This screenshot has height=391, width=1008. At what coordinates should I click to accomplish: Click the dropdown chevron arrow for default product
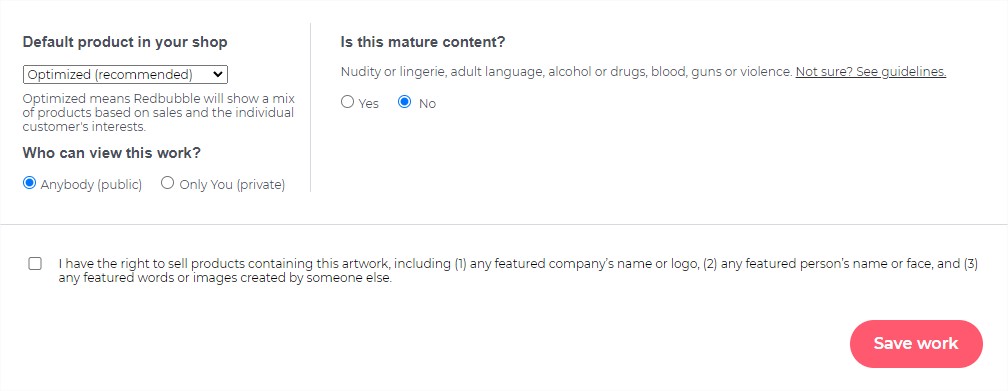(x=218, y=75)
